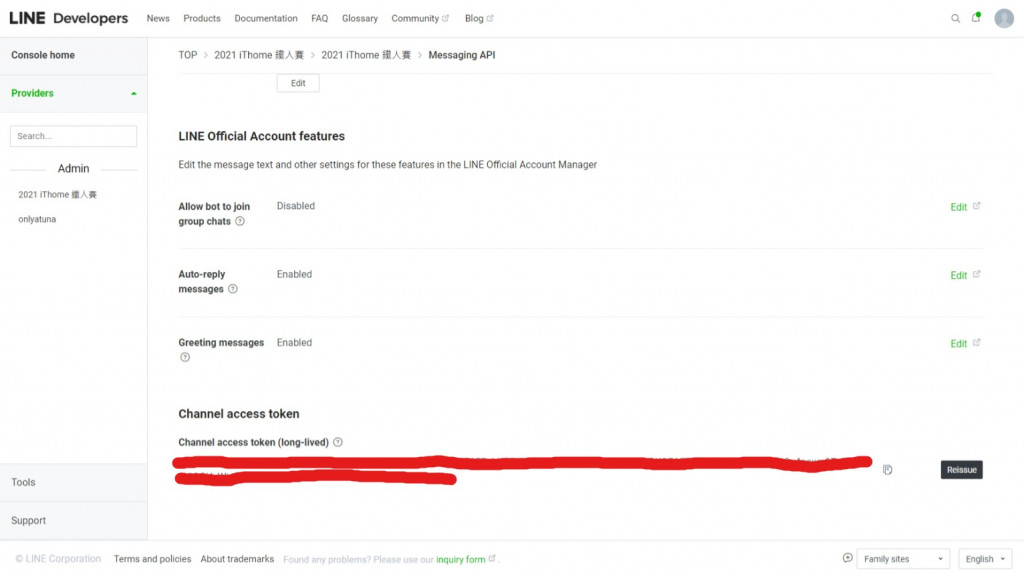Click TOP in the breadcrumb
The image size is (1024, 576).
click(187, 55)
